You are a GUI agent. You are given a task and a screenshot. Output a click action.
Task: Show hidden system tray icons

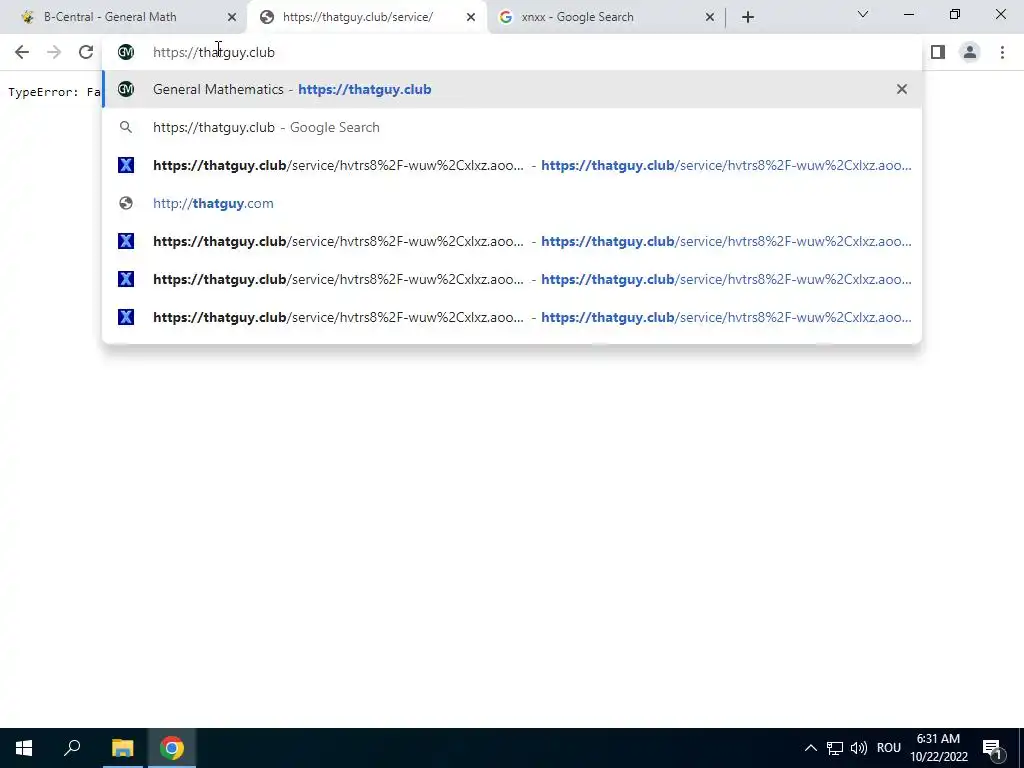(x=810, y=748)
